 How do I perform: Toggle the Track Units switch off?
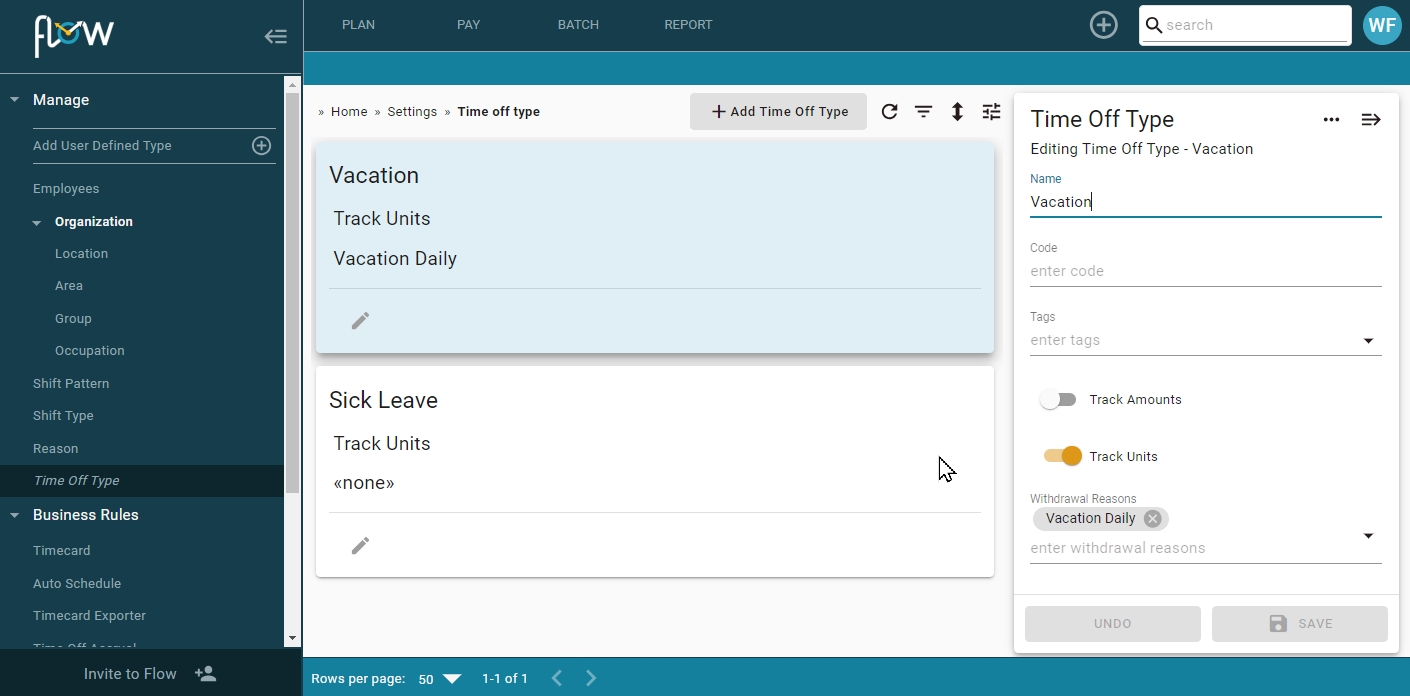(1063, 456)
